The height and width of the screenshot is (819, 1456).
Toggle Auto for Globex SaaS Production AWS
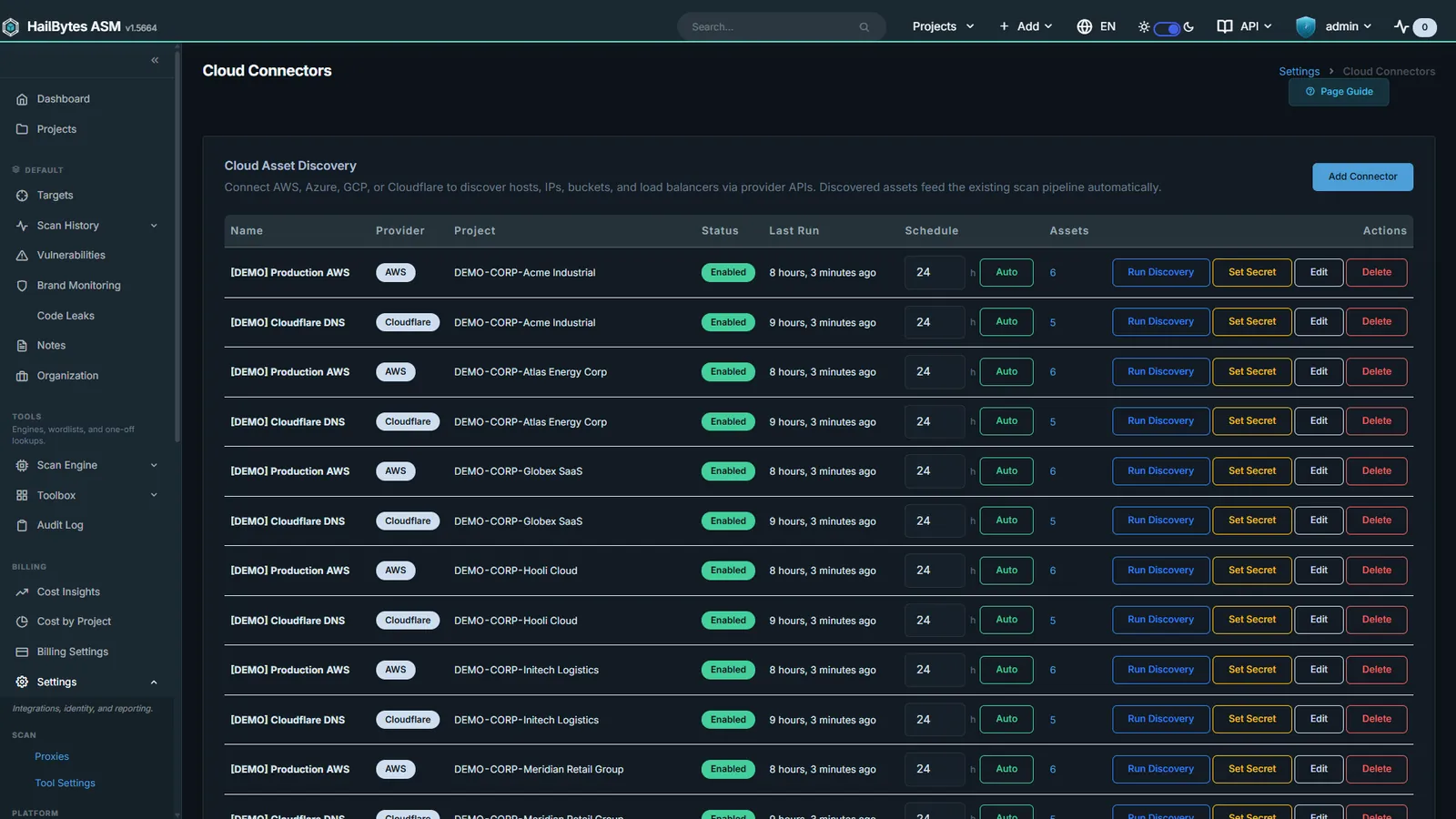pos(1006,470)
